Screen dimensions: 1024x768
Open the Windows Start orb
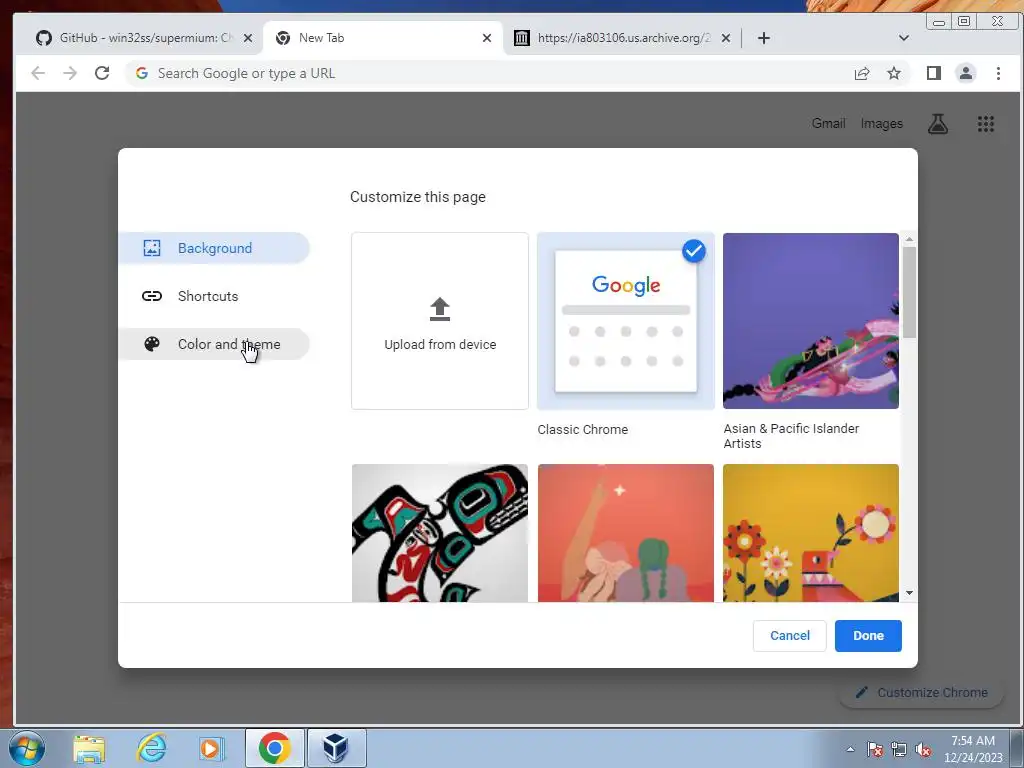point(27,748)
